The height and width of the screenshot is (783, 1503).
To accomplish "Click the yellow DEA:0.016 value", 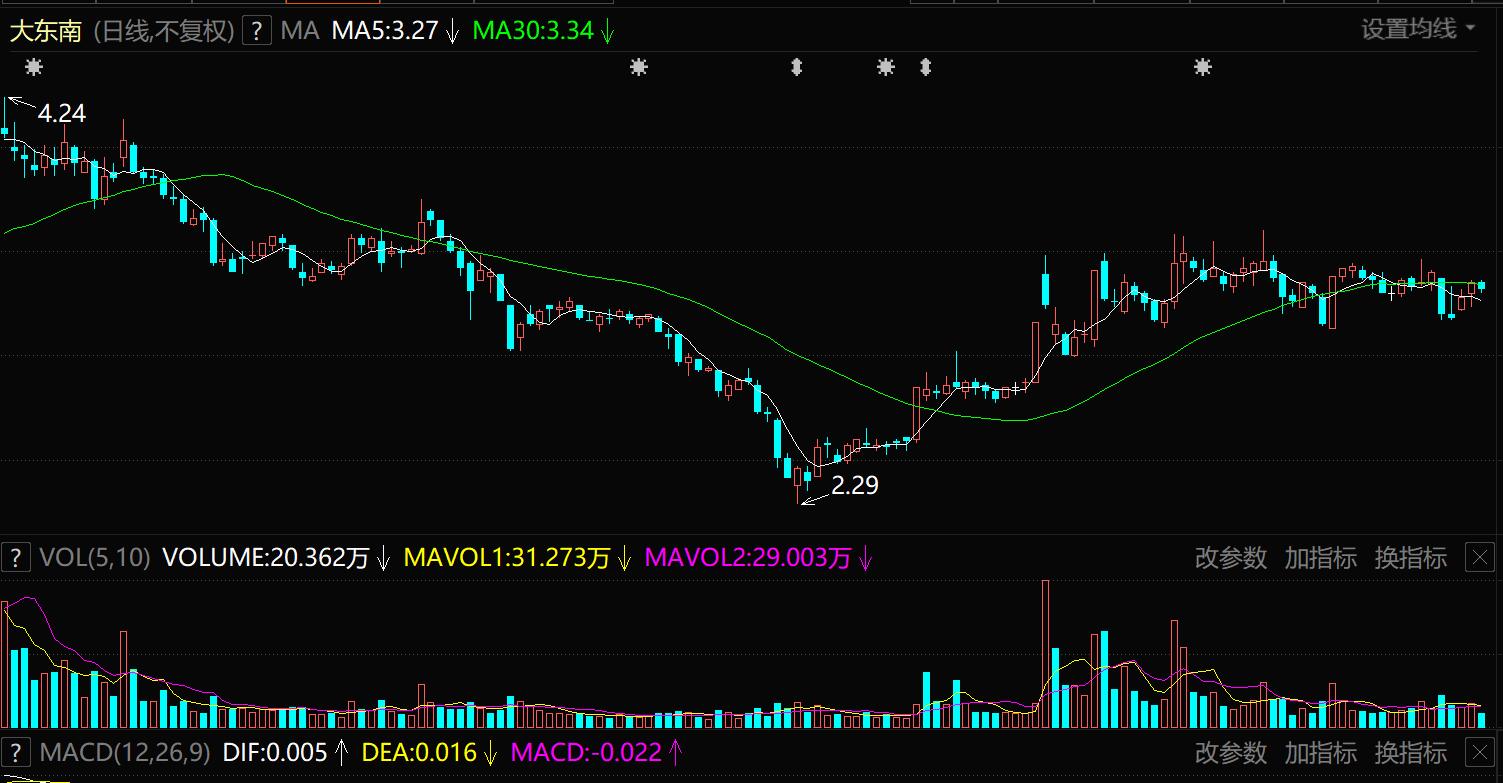I will [x=420, y=752].
